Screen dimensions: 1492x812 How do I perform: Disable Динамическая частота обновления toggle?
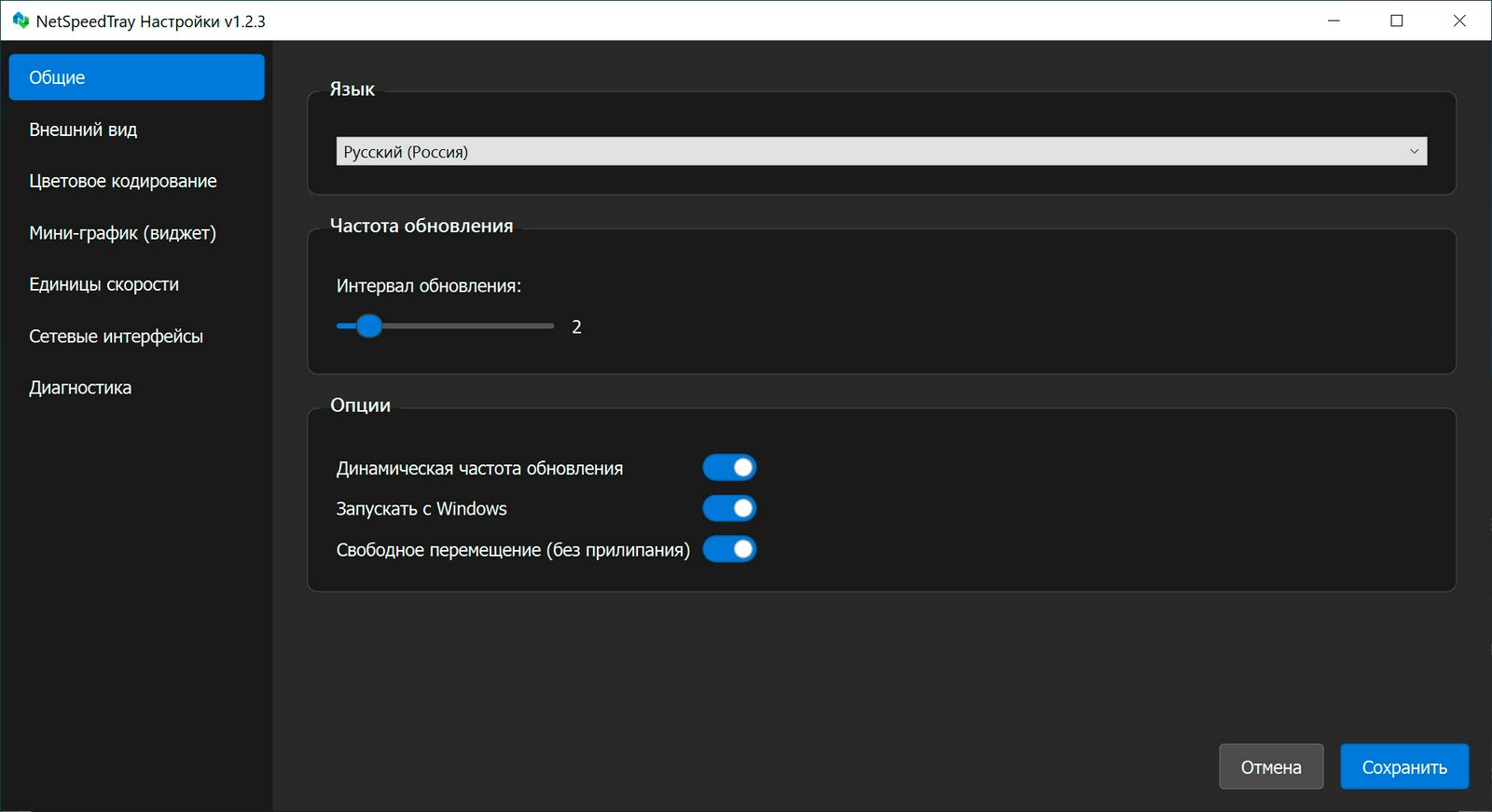[x=729, y=468]
